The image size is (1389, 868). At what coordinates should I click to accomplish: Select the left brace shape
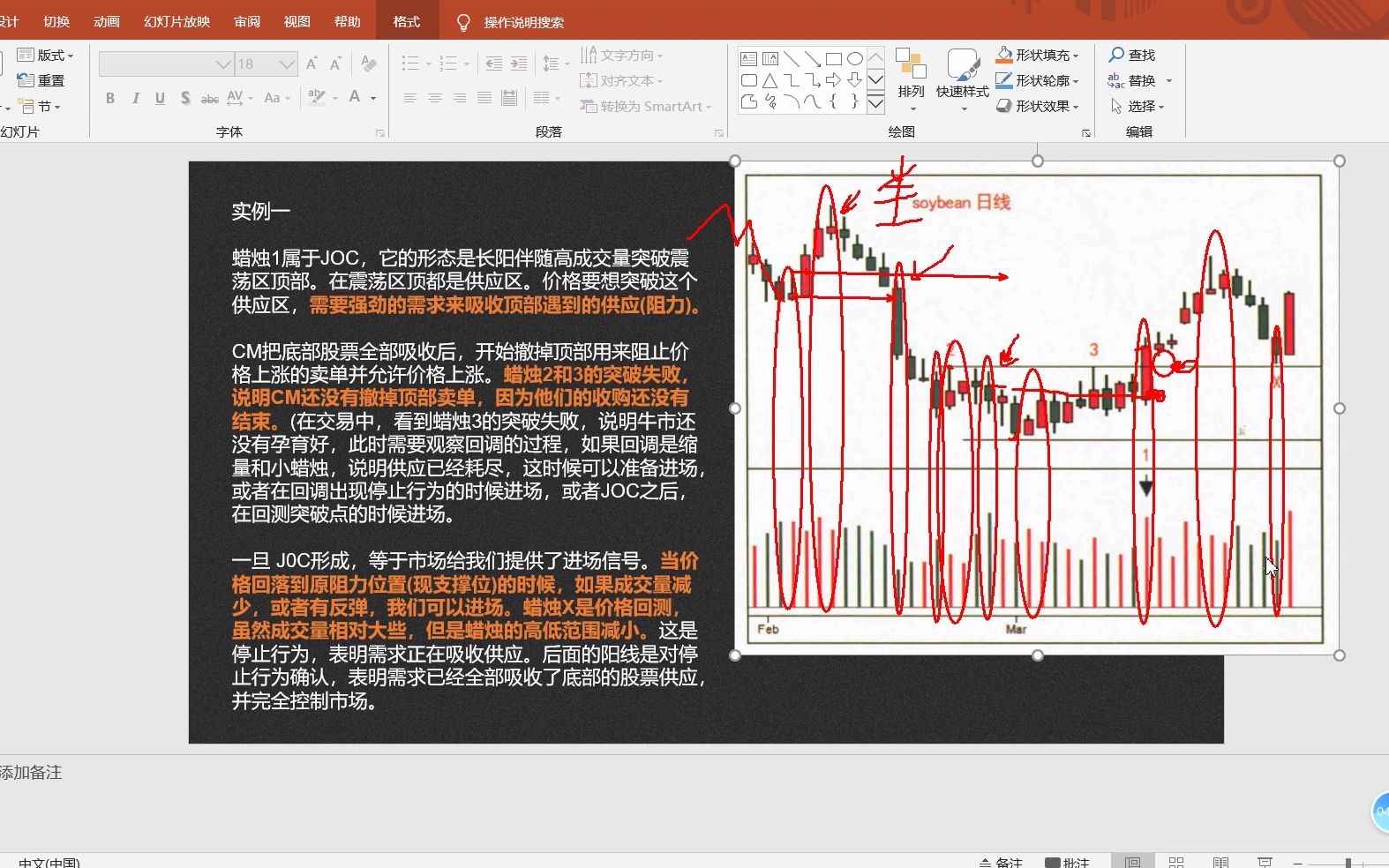point(834,101)
